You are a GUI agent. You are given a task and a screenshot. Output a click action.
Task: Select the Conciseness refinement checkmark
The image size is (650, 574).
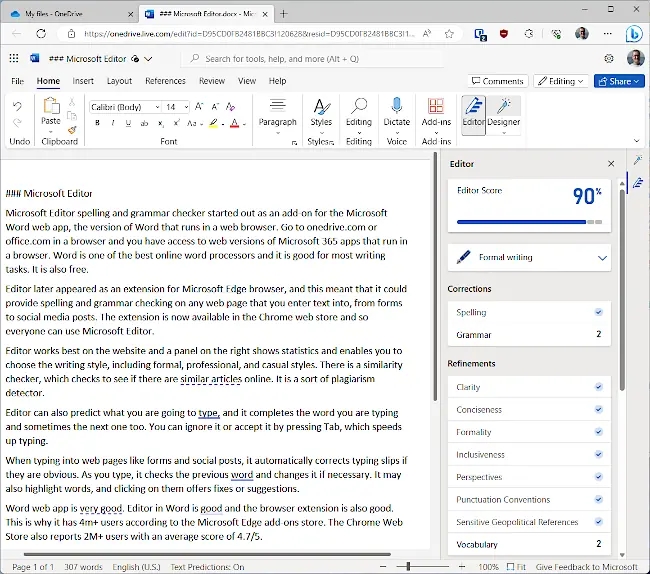click(x=599, y=409)
